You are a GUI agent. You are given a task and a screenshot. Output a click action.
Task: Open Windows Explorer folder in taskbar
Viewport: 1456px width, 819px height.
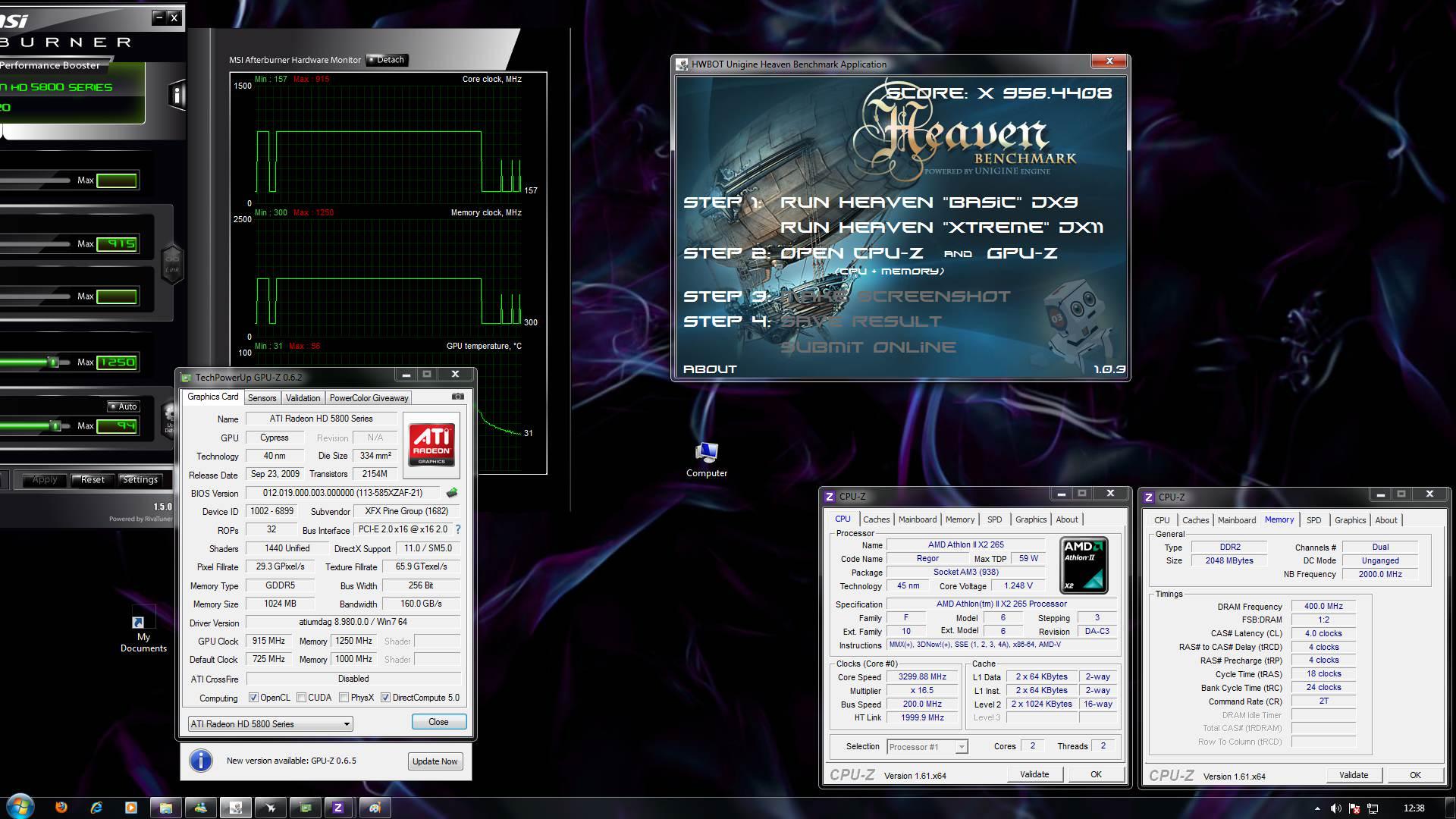pyautogui.click(x=166, y=808)
